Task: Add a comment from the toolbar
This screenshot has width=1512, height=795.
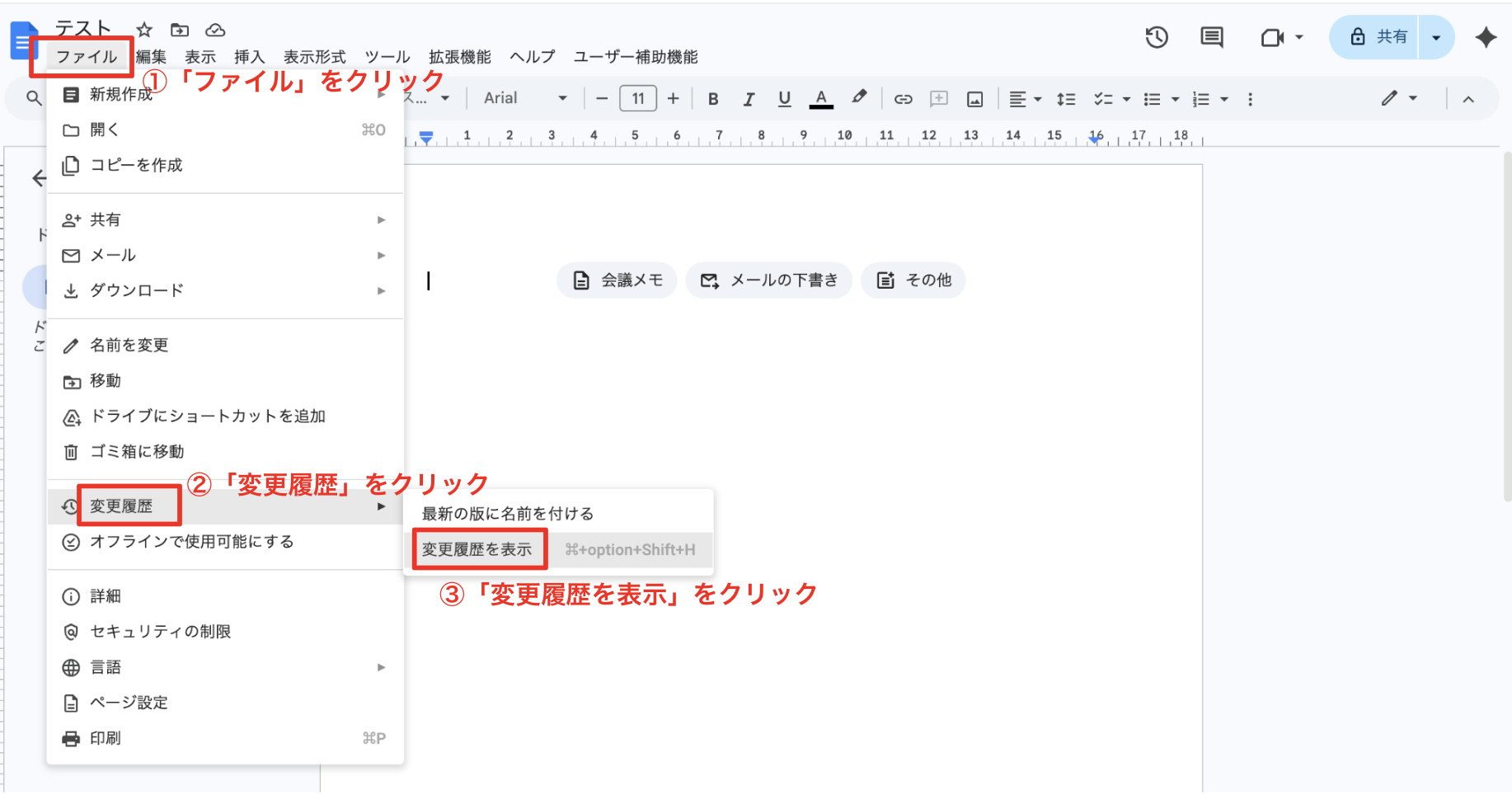Action: pyautogui.click(x=938, y=99)
